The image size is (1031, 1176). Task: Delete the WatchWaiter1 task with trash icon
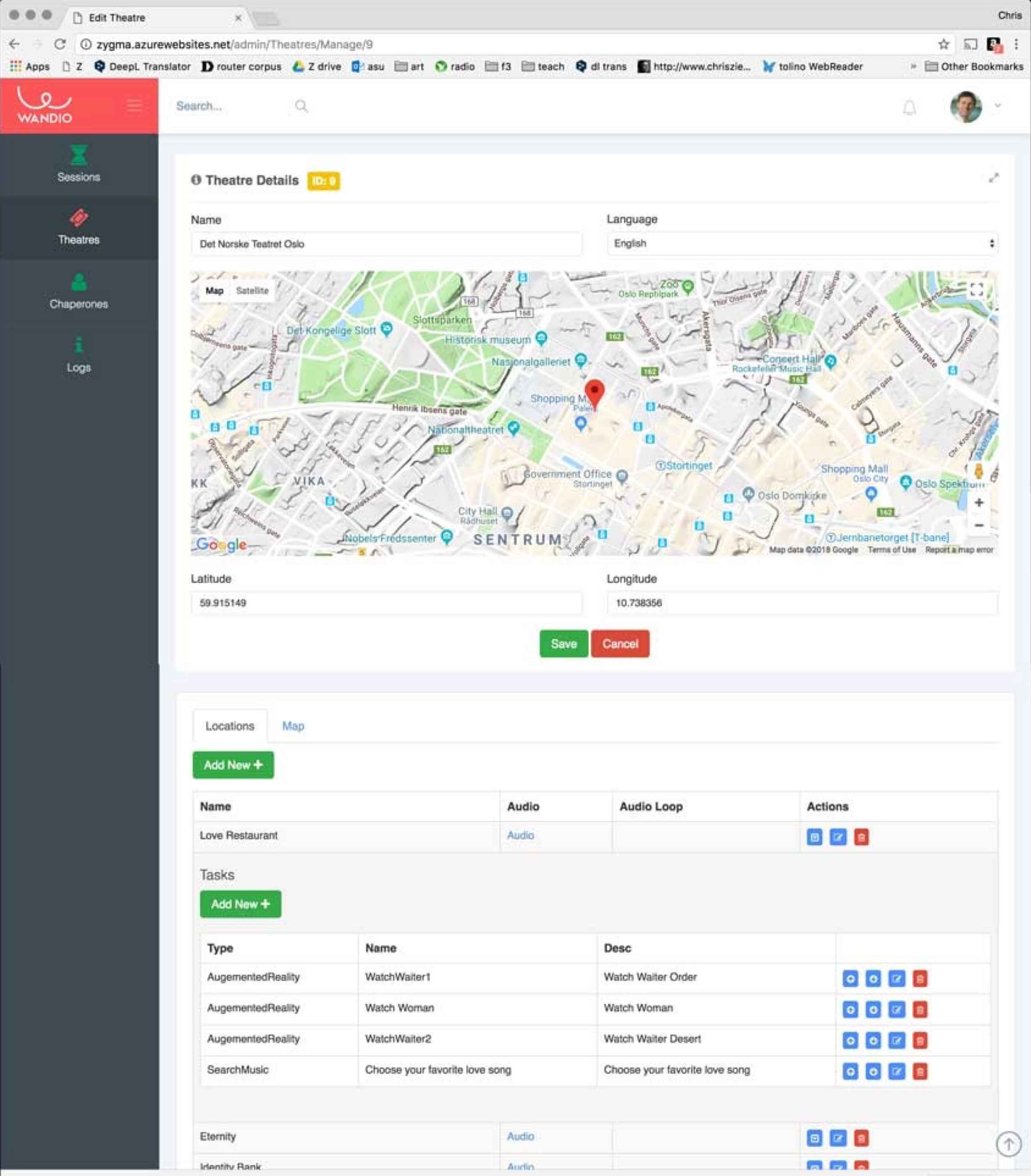point(920,978)
